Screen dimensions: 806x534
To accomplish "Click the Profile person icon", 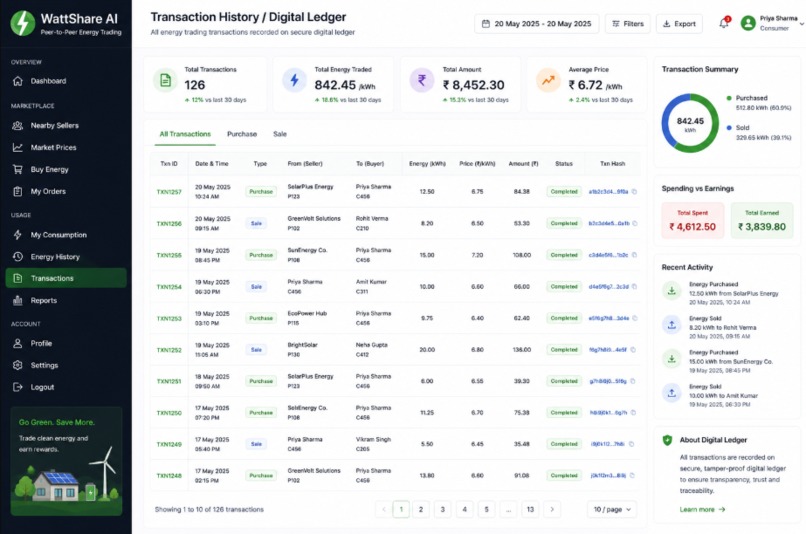I will pos(17,343).
